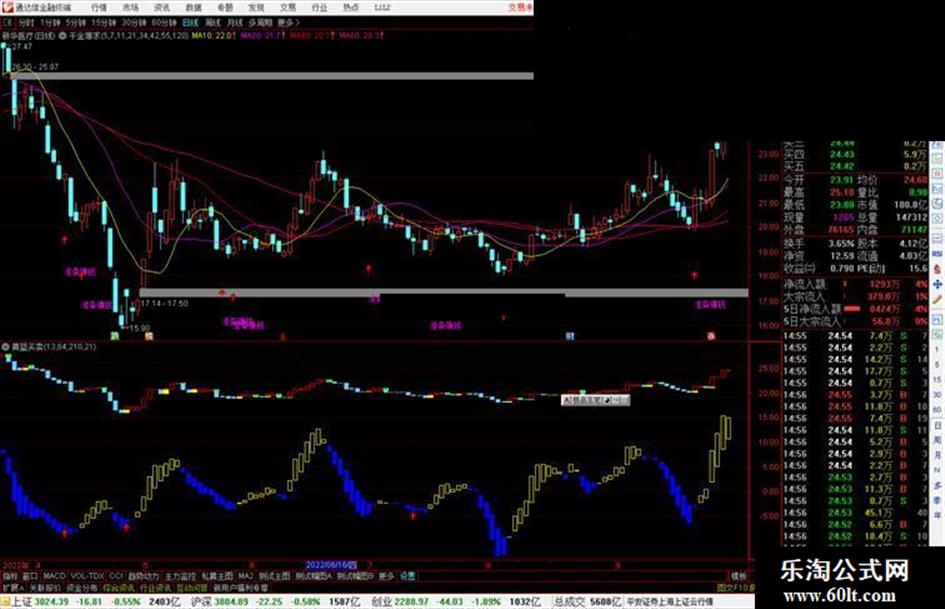
Task: Click the 5日大宗流入 row
Action: pyautogui.click(x=855, y=321)
